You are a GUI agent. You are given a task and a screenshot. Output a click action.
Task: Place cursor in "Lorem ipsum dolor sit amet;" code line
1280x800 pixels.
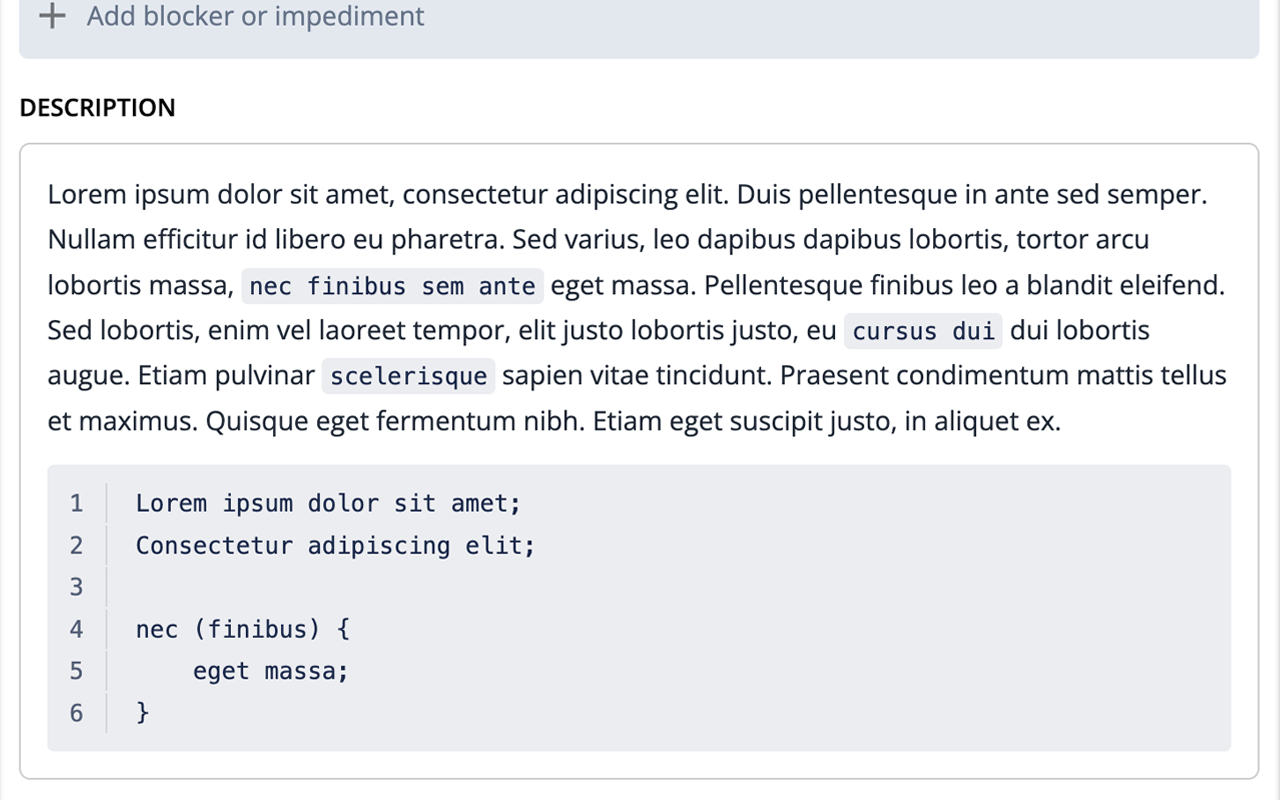[x=328, y=503]
